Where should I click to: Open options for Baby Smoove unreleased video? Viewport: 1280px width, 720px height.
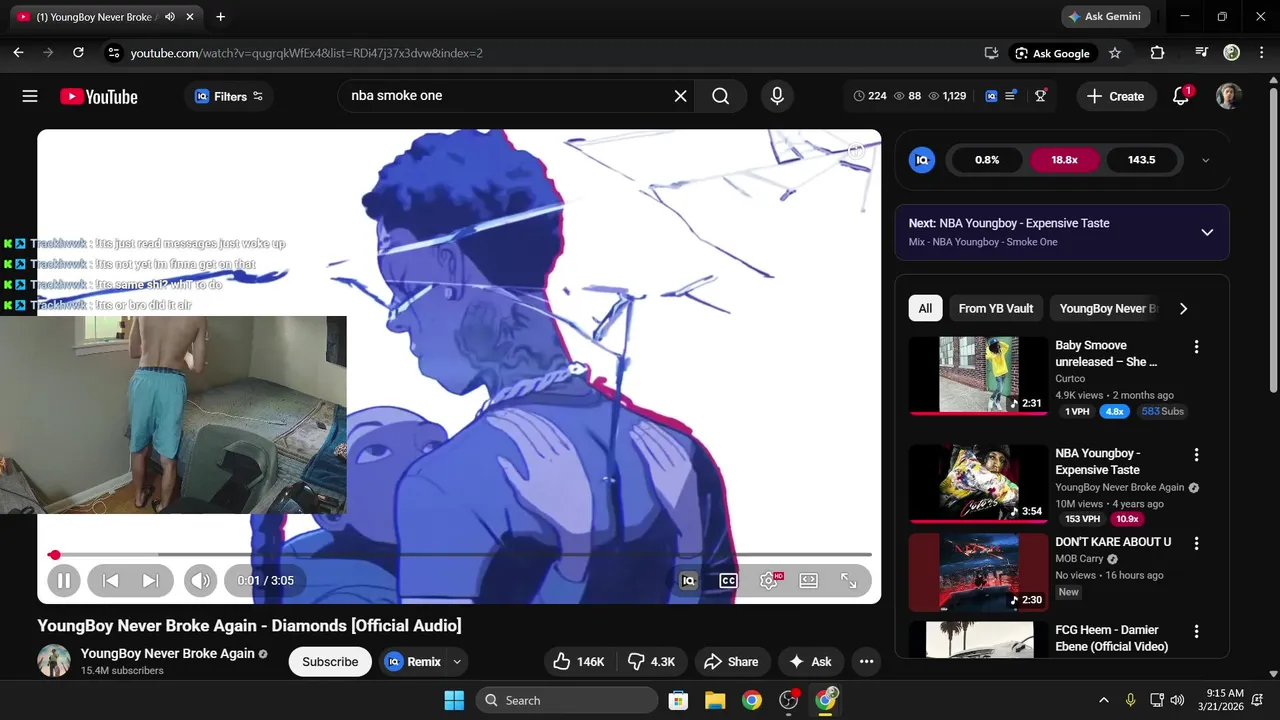point(1196,347)
